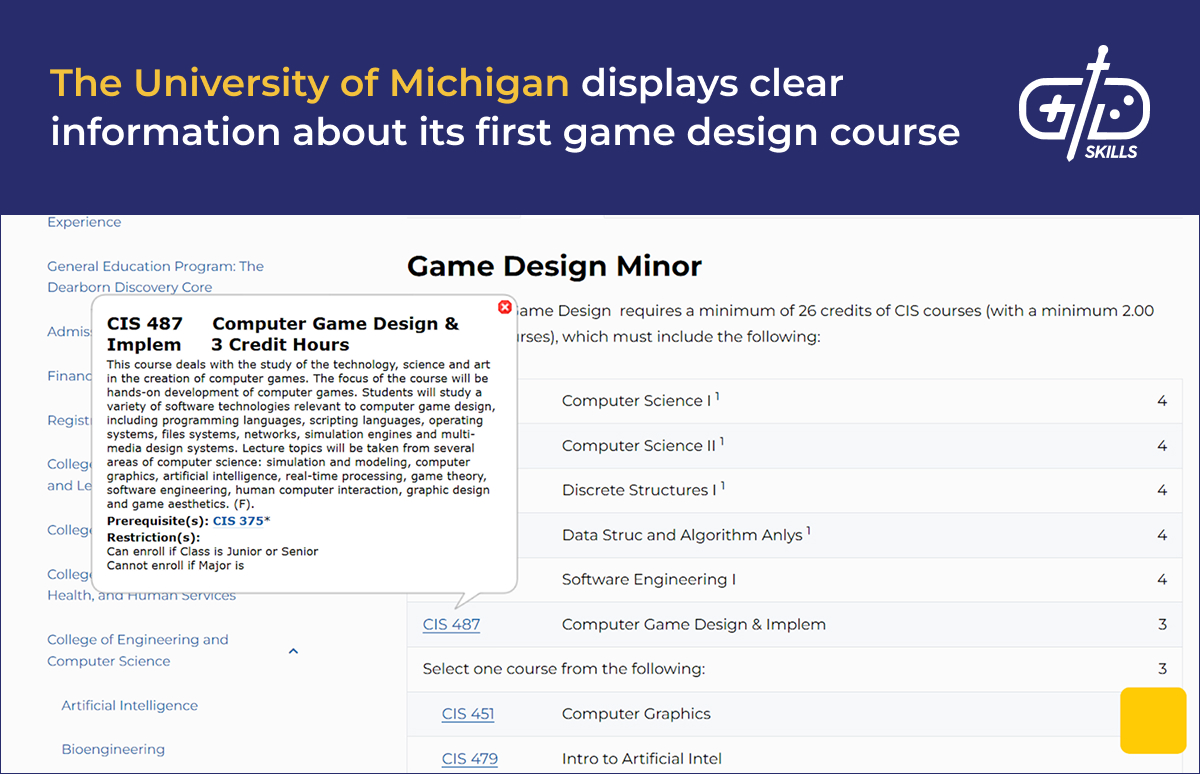
Task: Select the Computer Science II row text
Action: click(643, 445)
